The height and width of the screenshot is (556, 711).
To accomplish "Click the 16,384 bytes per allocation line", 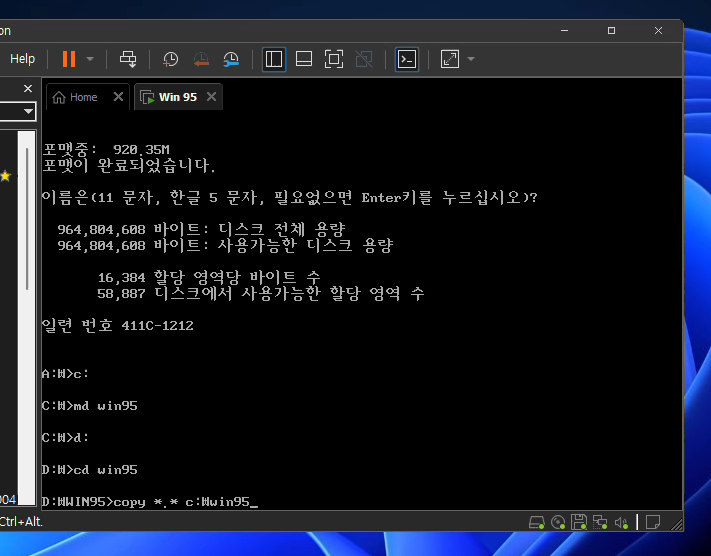I will [209, 277].
